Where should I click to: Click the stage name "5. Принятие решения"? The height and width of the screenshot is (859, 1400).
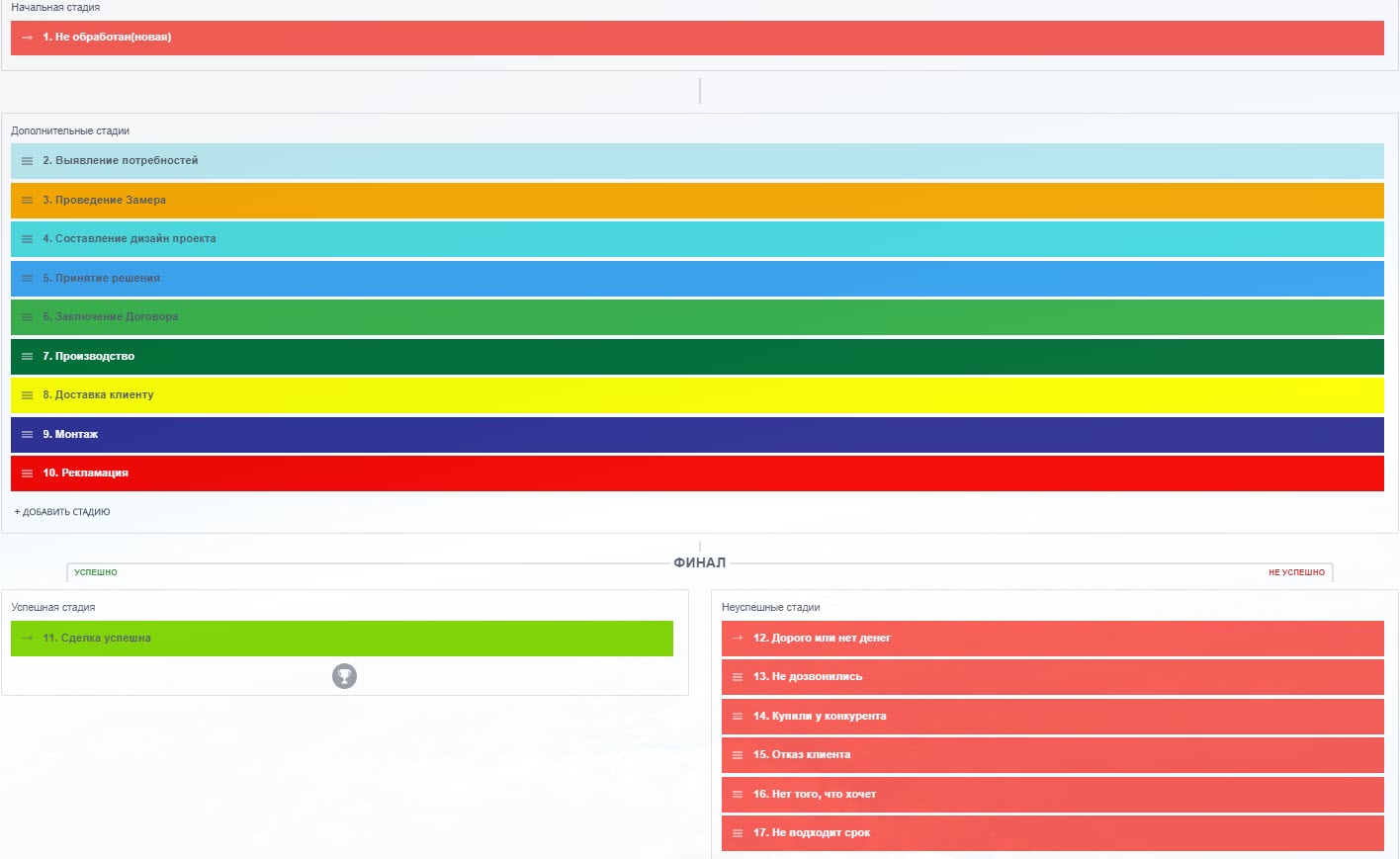[x=101, y=278]
